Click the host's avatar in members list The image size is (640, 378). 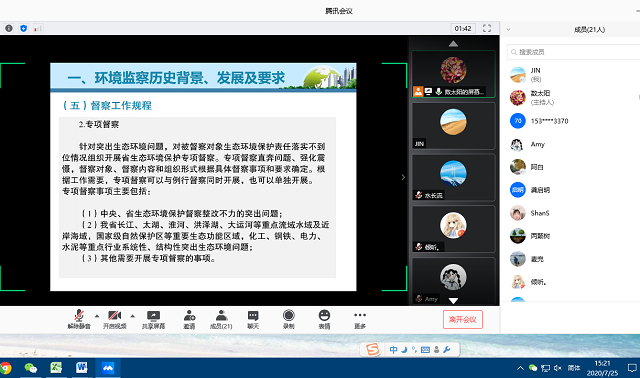[518, 98]
